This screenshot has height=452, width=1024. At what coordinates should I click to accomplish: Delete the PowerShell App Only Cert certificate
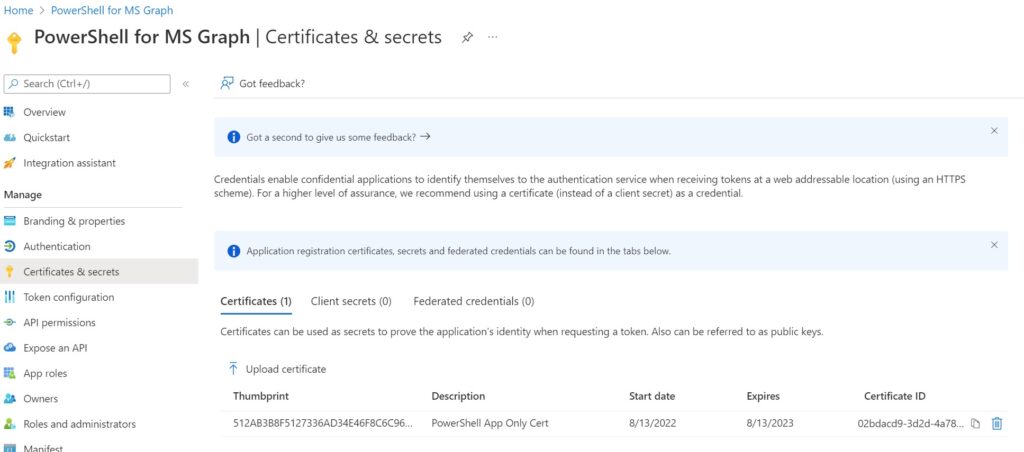click(997, 423)
